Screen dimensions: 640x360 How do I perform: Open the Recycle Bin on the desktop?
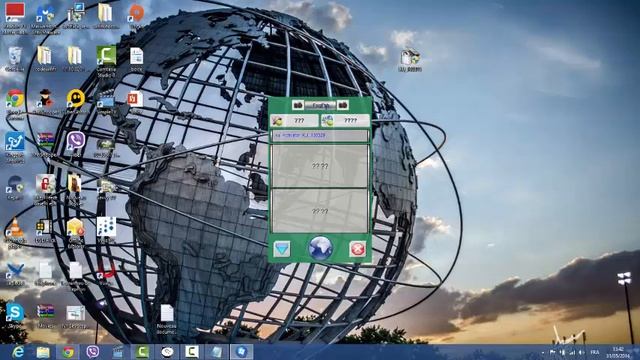(x=15, y=56)
